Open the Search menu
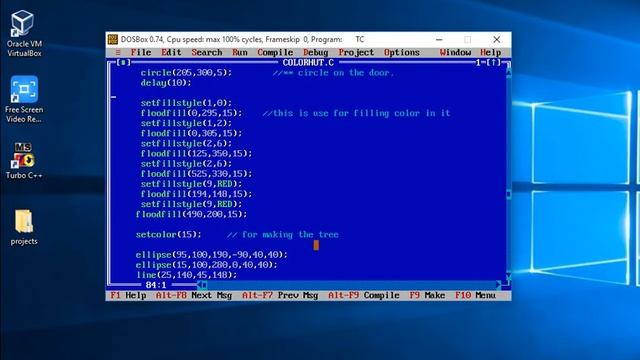Screen dimensions: 640x360 (x=207, y=52)
